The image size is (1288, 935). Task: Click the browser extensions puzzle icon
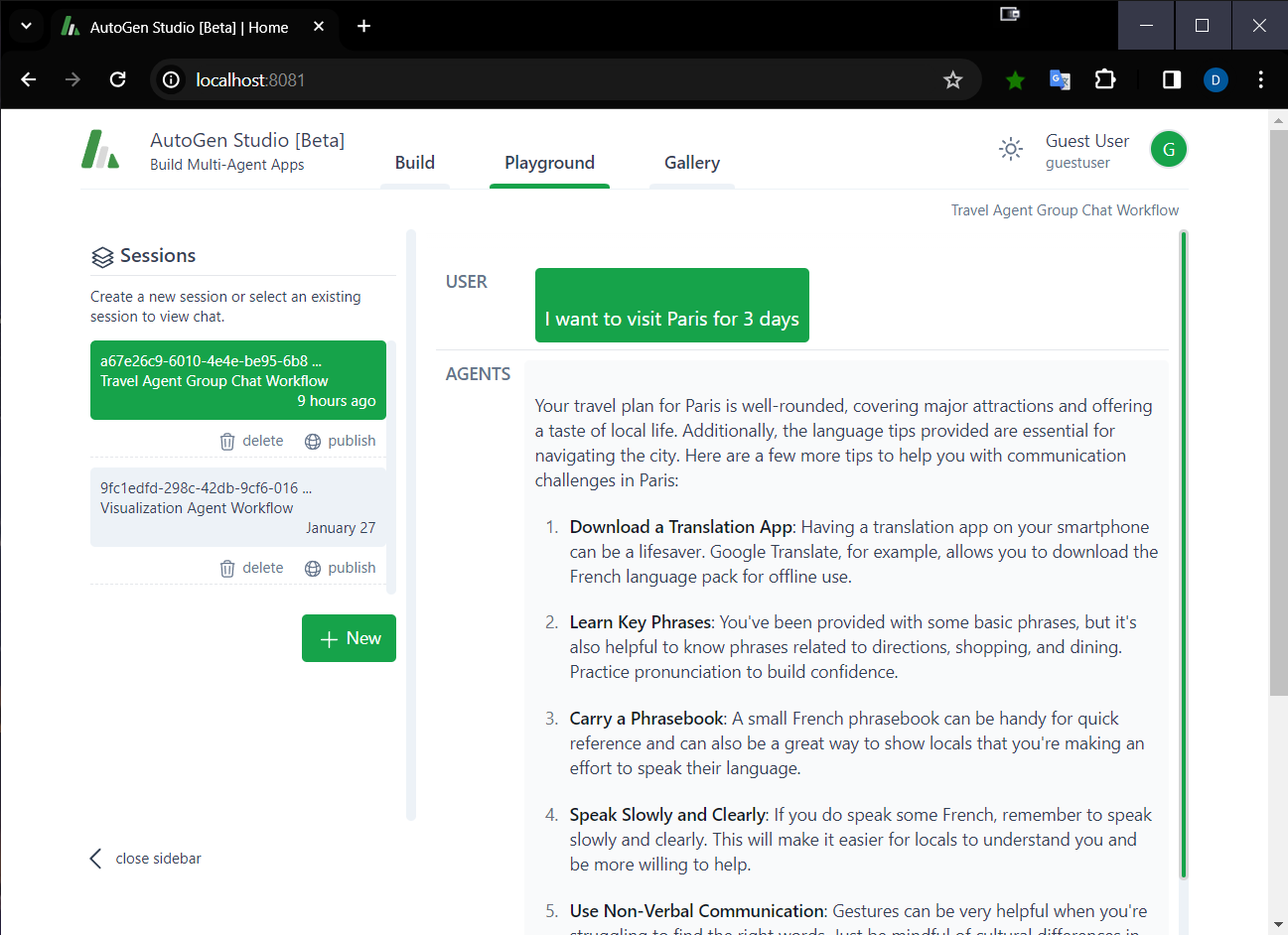click(x=1105, y=79)
